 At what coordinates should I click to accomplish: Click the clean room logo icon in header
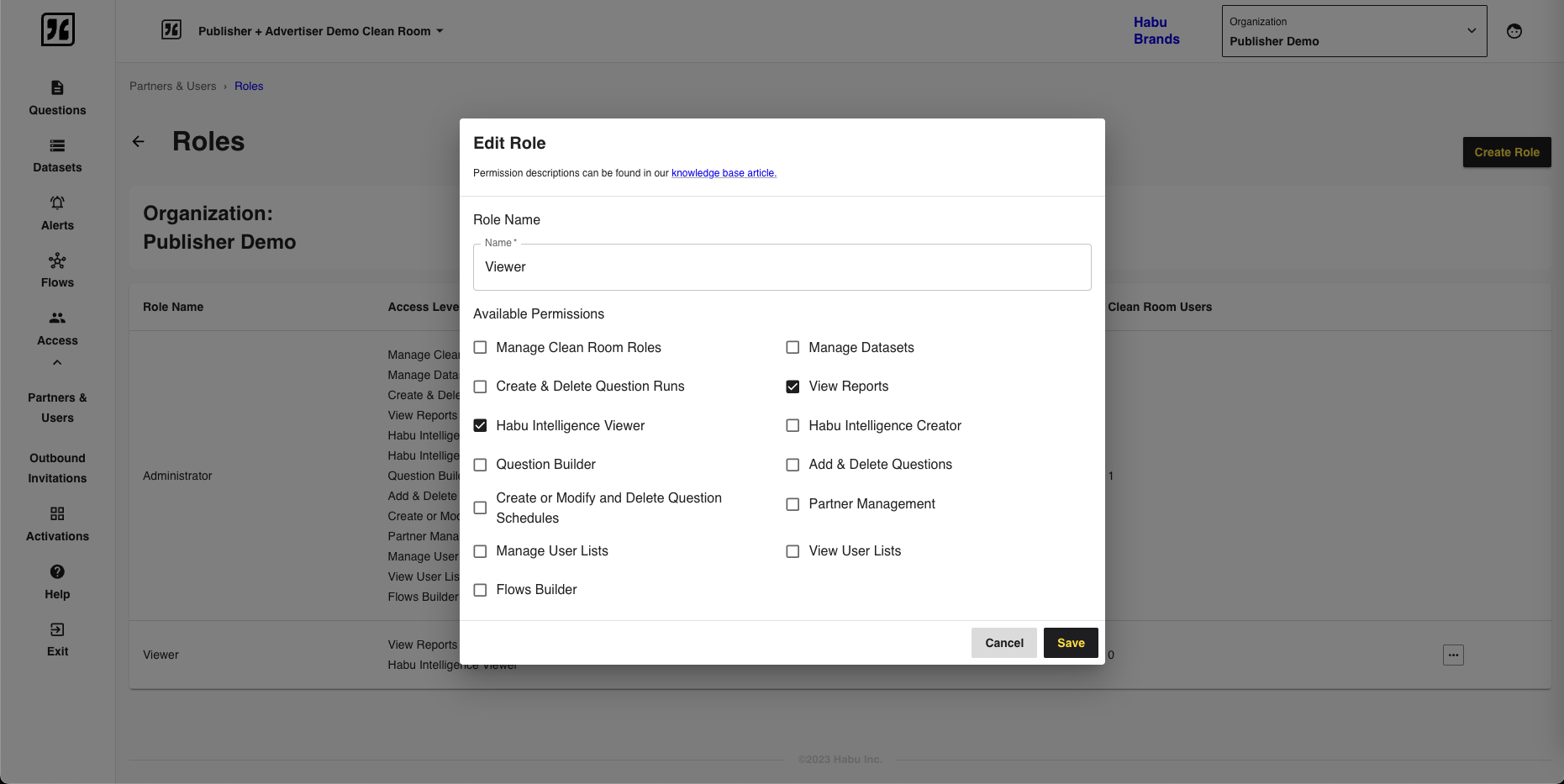pos(171,30)
